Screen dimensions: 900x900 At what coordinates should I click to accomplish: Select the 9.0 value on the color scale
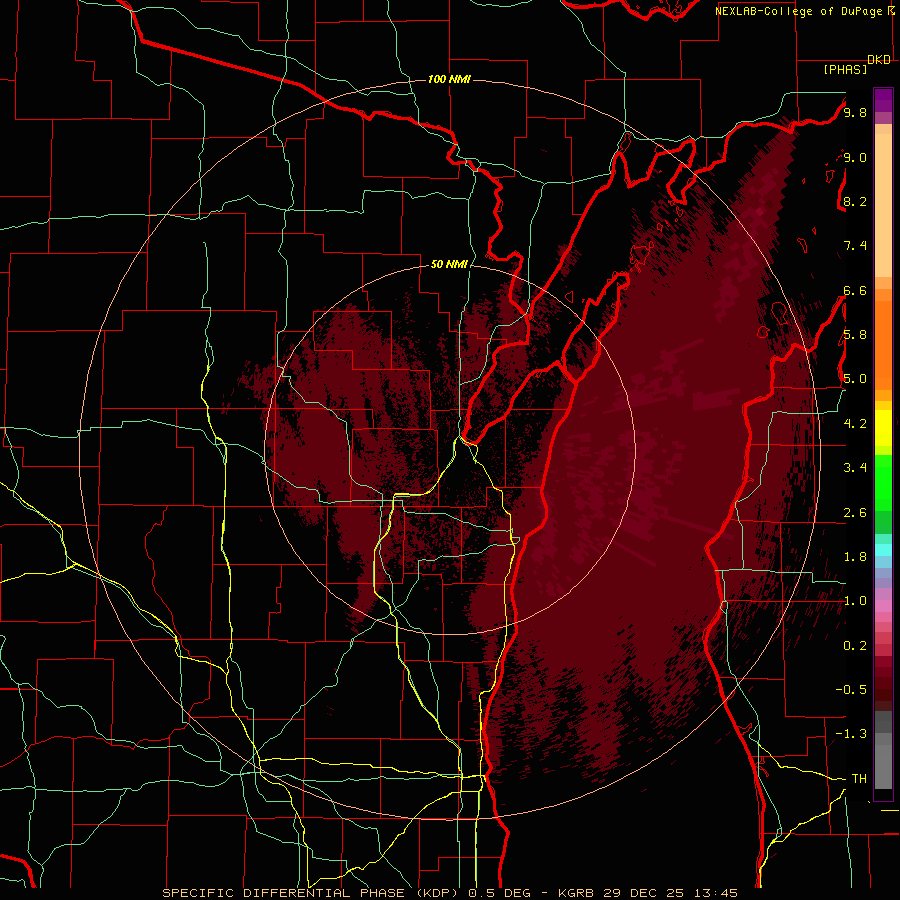click(855, 157)
